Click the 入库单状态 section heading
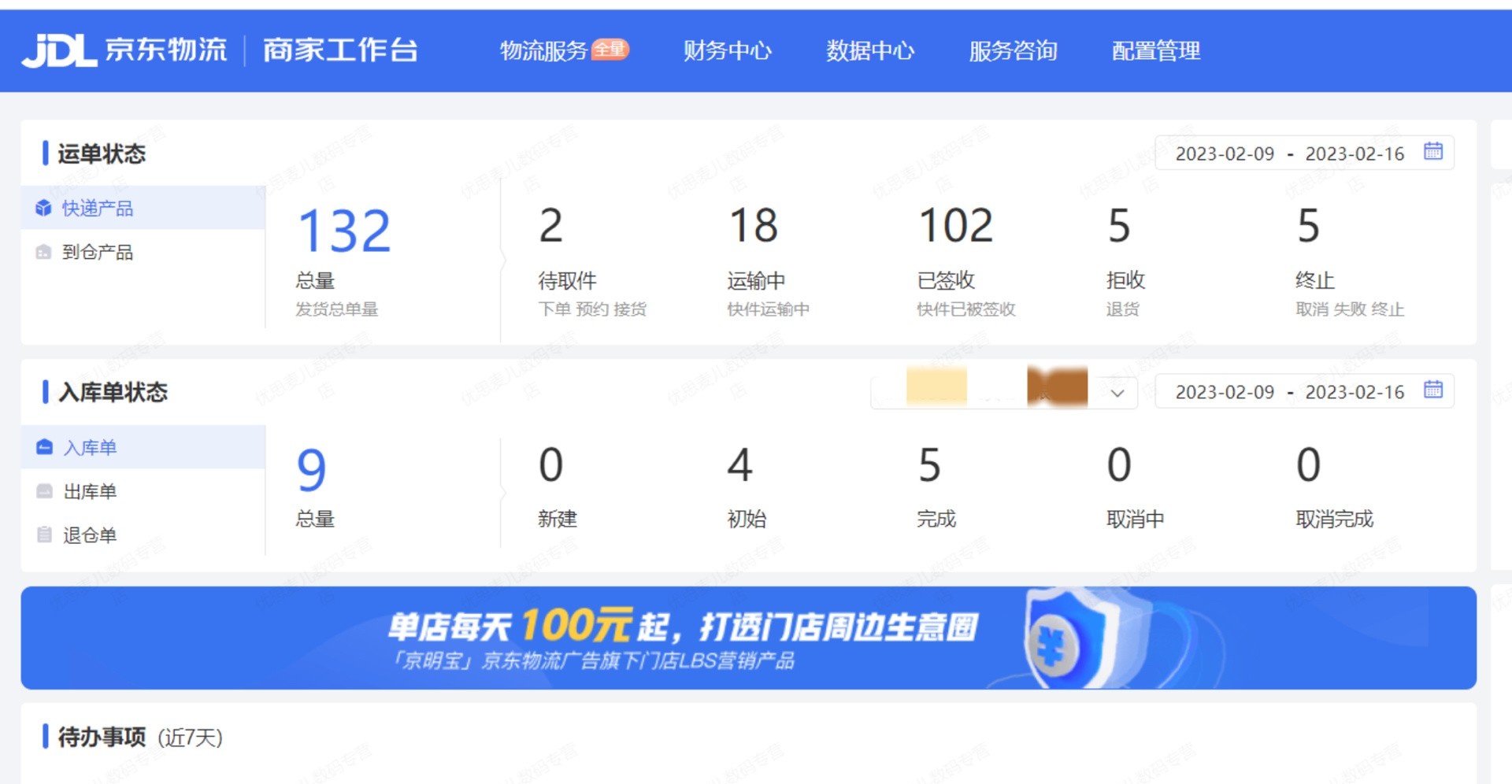1512x784 pixels. [x=113, y=392]
